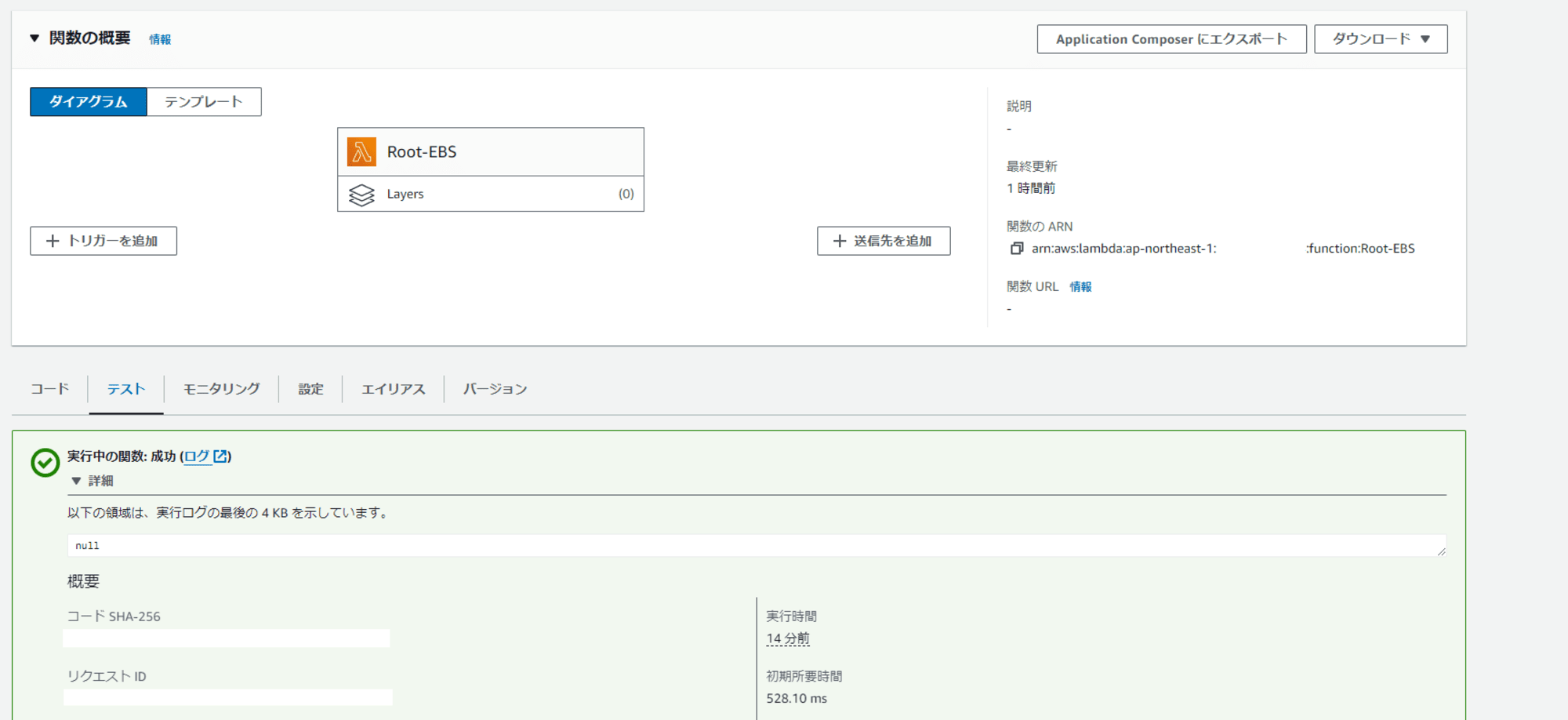Click the plus icon on トリガーを追加
This screenshot has width=1568, height=720.
[x=53, y=241]
